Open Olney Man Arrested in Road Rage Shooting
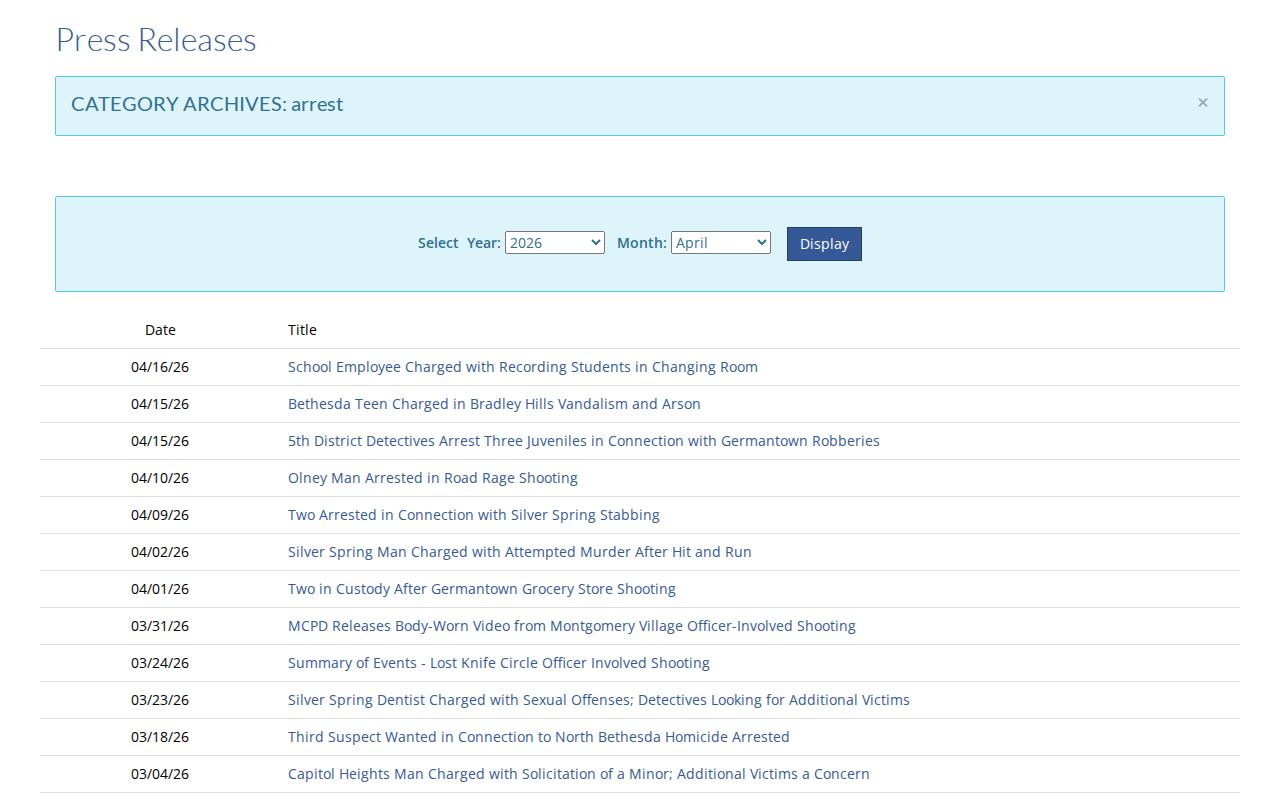 [x=433, y=478]
